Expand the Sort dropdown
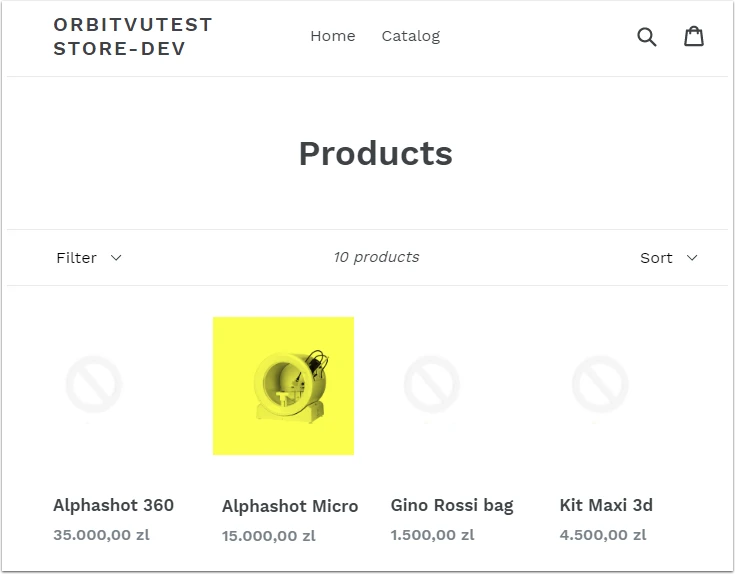 point(669,258)
